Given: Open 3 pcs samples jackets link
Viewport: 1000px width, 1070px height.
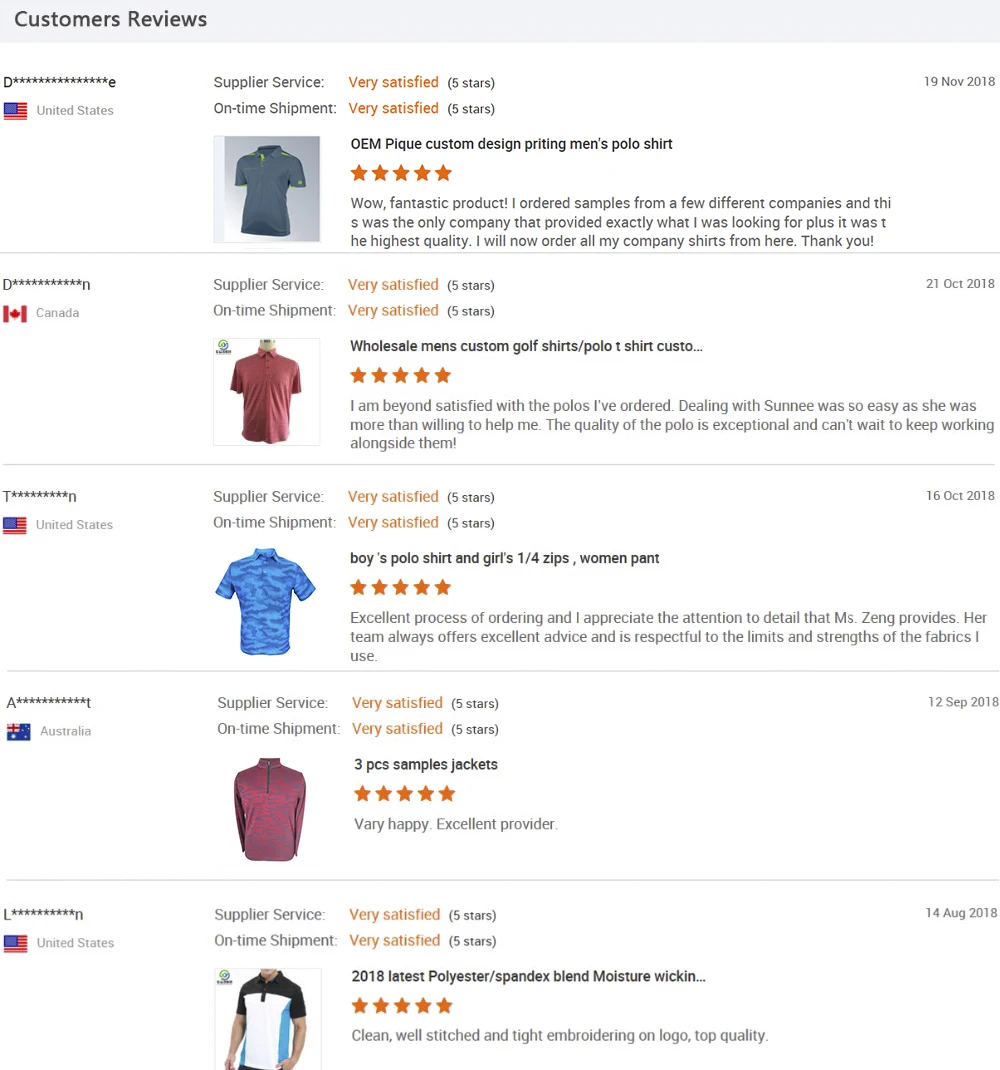Looking at the screenshot, I should tap(426, 765).
